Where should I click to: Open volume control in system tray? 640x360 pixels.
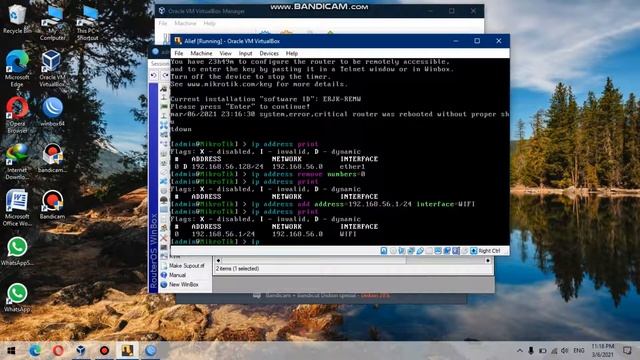coord(564,351)
